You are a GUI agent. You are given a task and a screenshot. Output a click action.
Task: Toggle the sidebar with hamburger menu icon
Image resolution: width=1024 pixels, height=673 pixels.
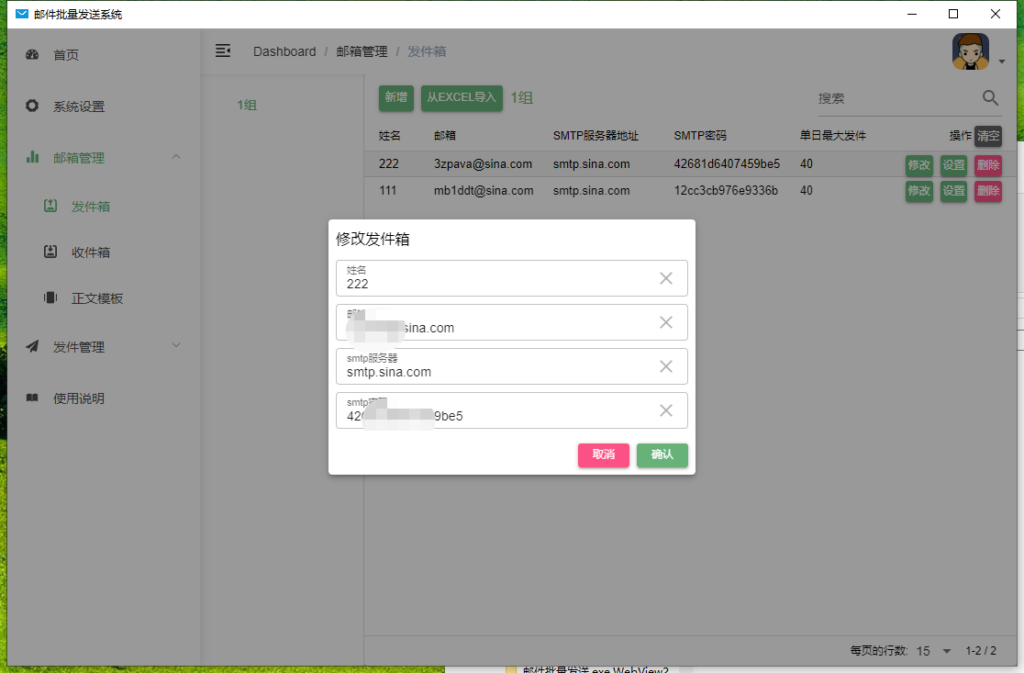click(x=223, y=51)
